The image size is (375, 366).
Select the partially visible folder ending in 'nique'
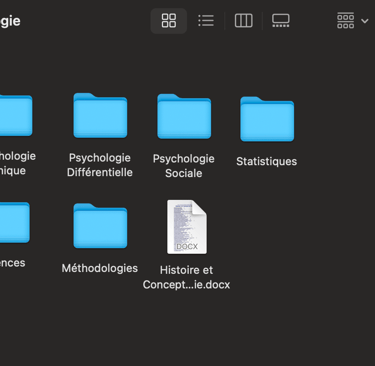pos(16,115)
